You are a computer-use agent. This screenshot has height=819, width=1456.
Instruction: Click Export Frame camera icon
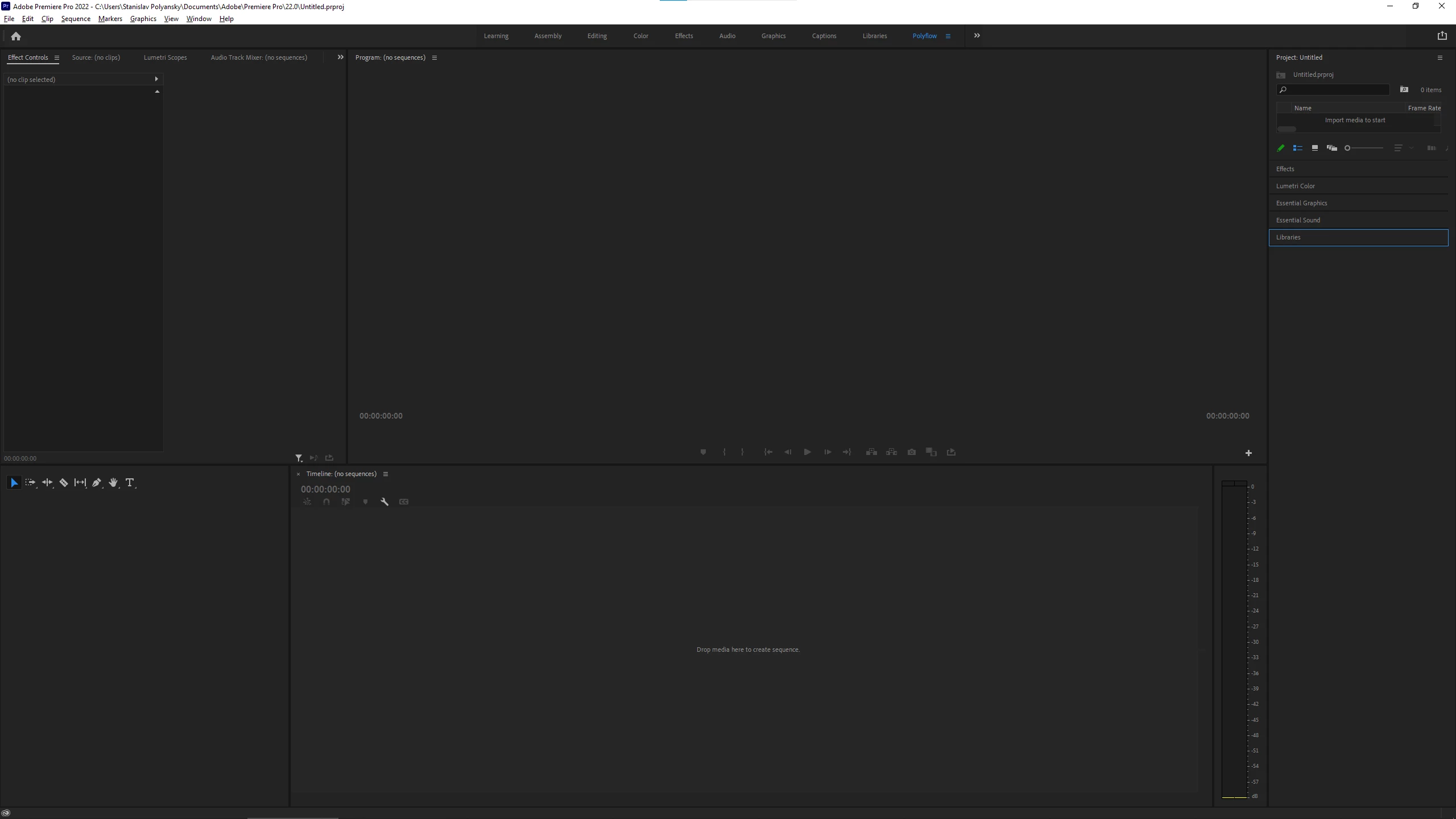(x=912, y=452)
